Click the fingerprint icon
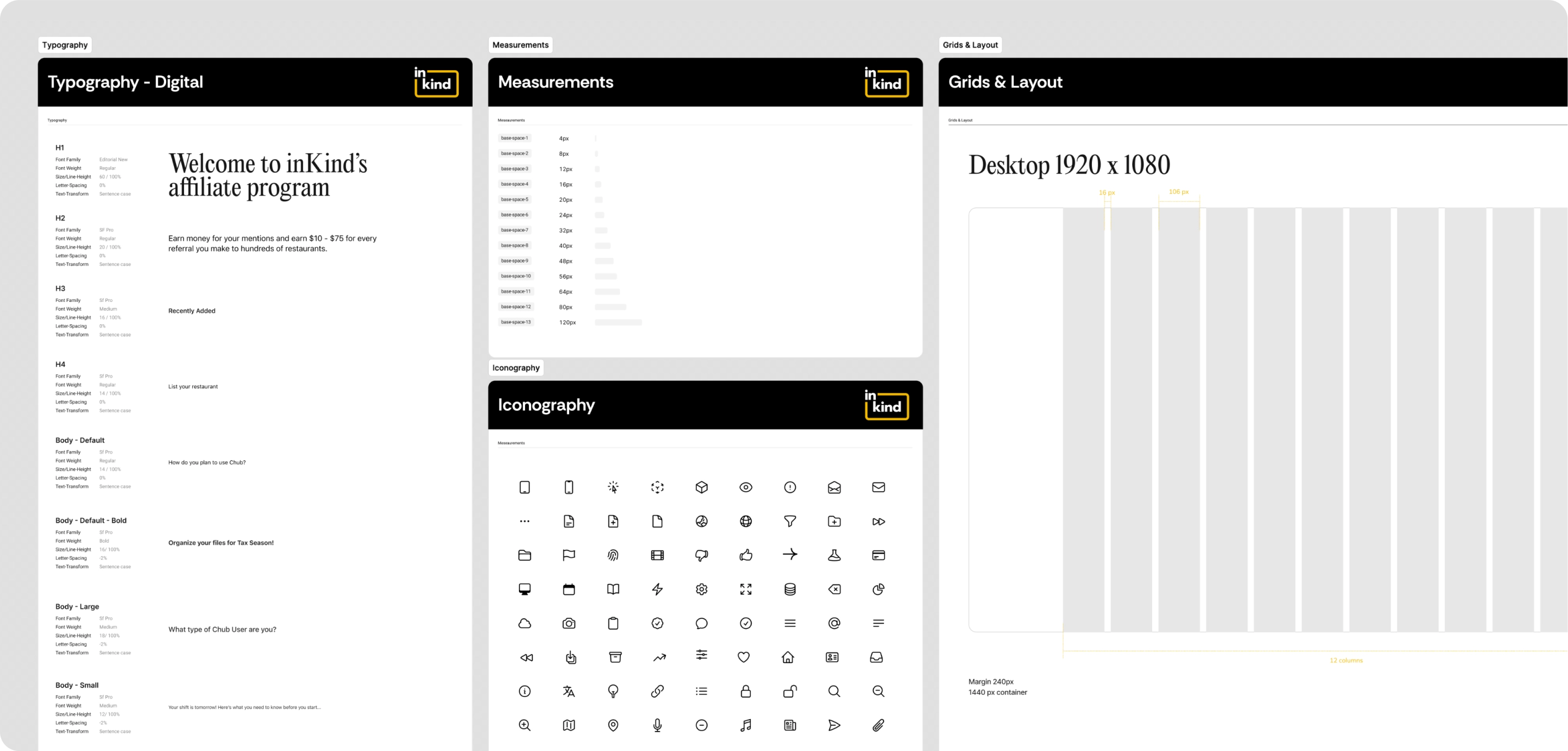This screenshot has height=751, width=1568. click(613, 555)
